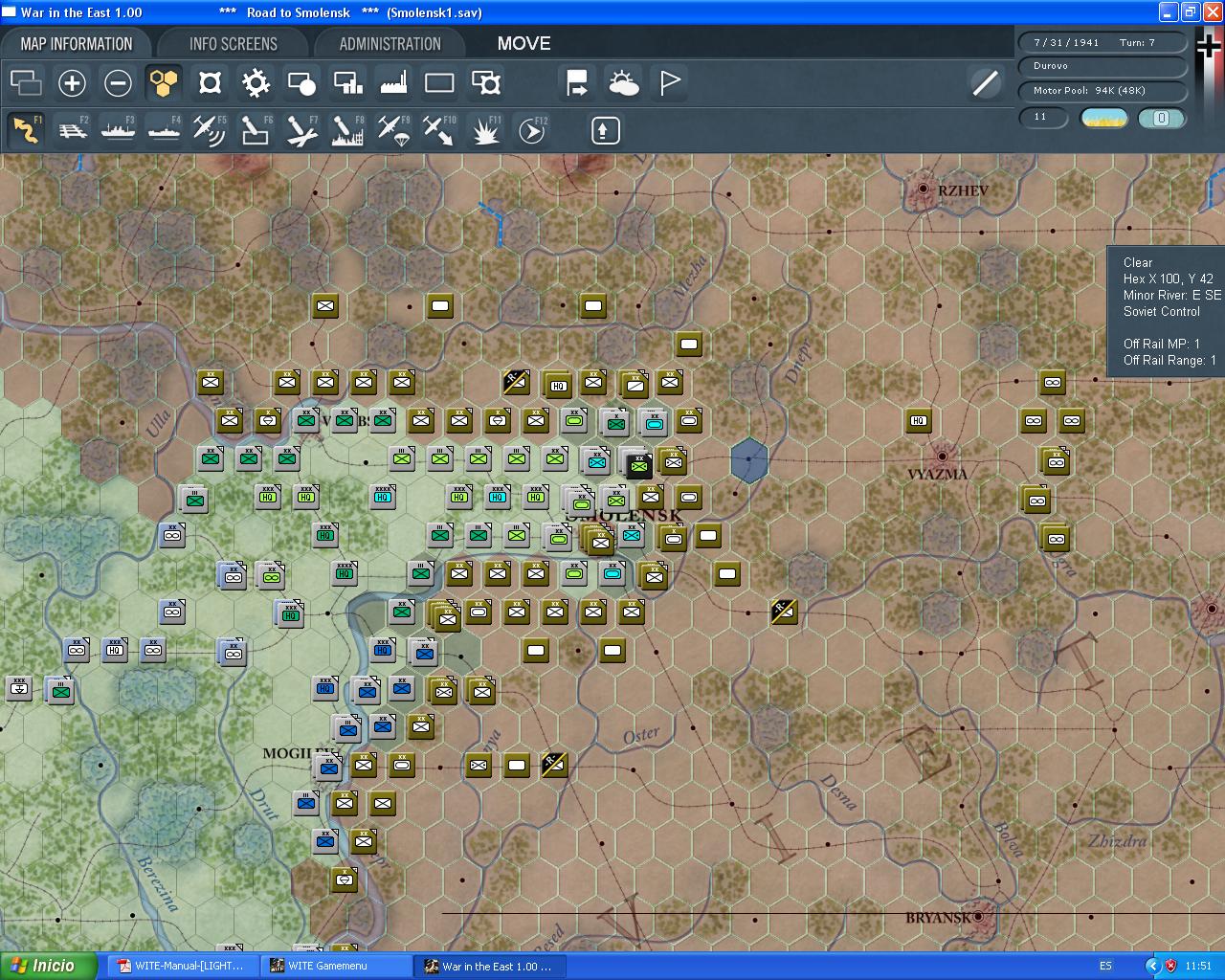
Task: Click the pennant flag outline icon
Action: (669, 83)
